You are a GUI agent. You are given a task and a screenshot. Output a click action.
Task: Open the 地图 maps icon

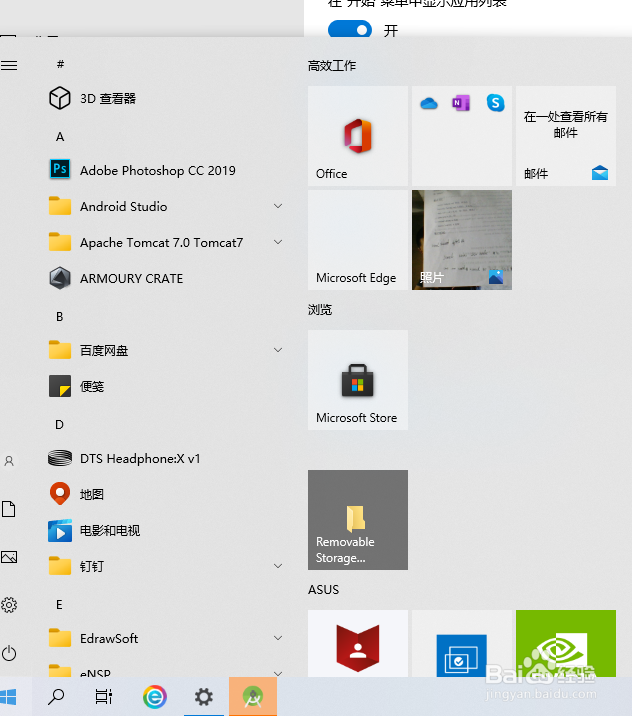(x=60, y=494)
